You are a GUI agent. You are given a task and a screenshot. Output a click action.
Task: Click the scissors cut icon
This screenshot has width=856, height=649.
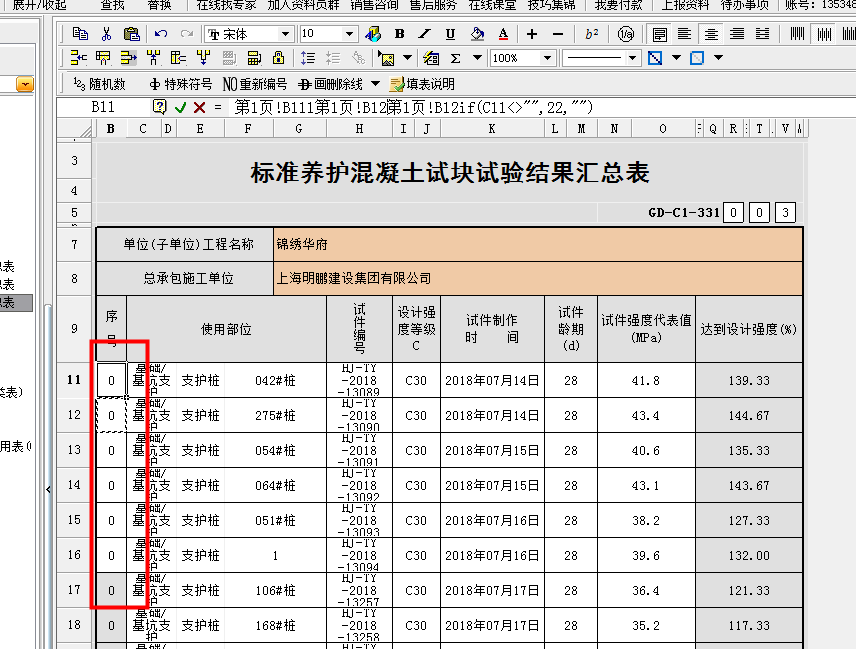[106, 34]
